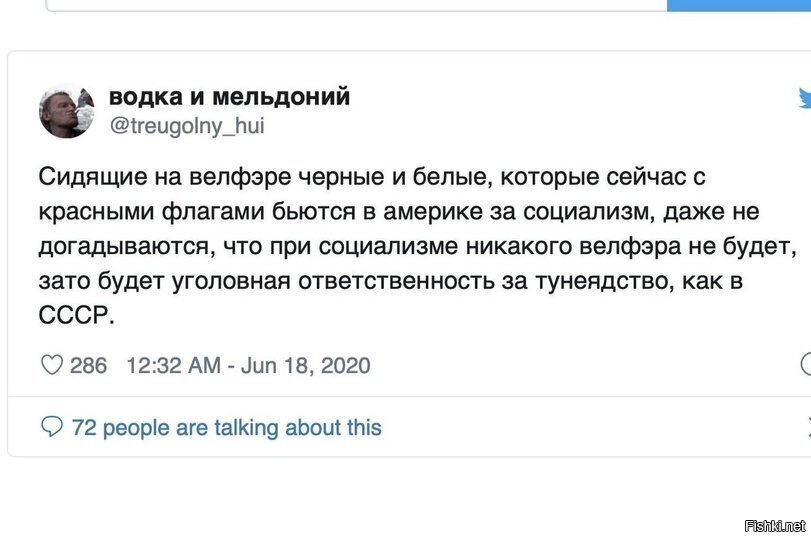Open the "водка и мельдоний" display name
Image resolution: width=811 pixels, height=538 pixels.
pos(229,97)
